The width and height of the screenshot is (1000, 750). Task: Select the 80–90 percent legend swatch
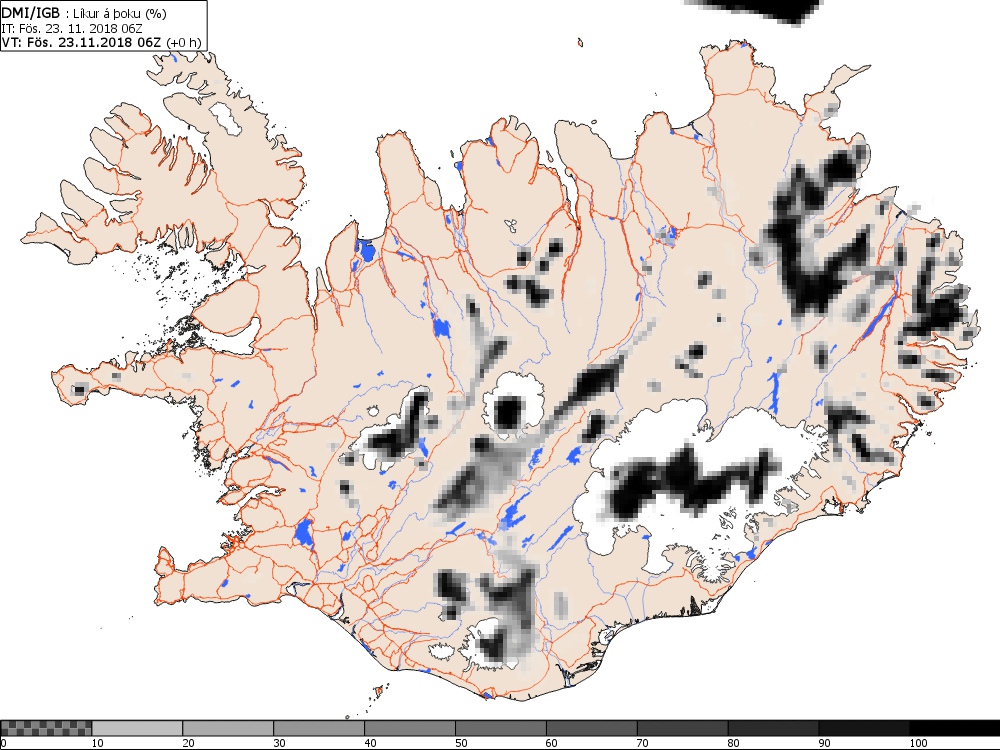click(x=774, y=728)
